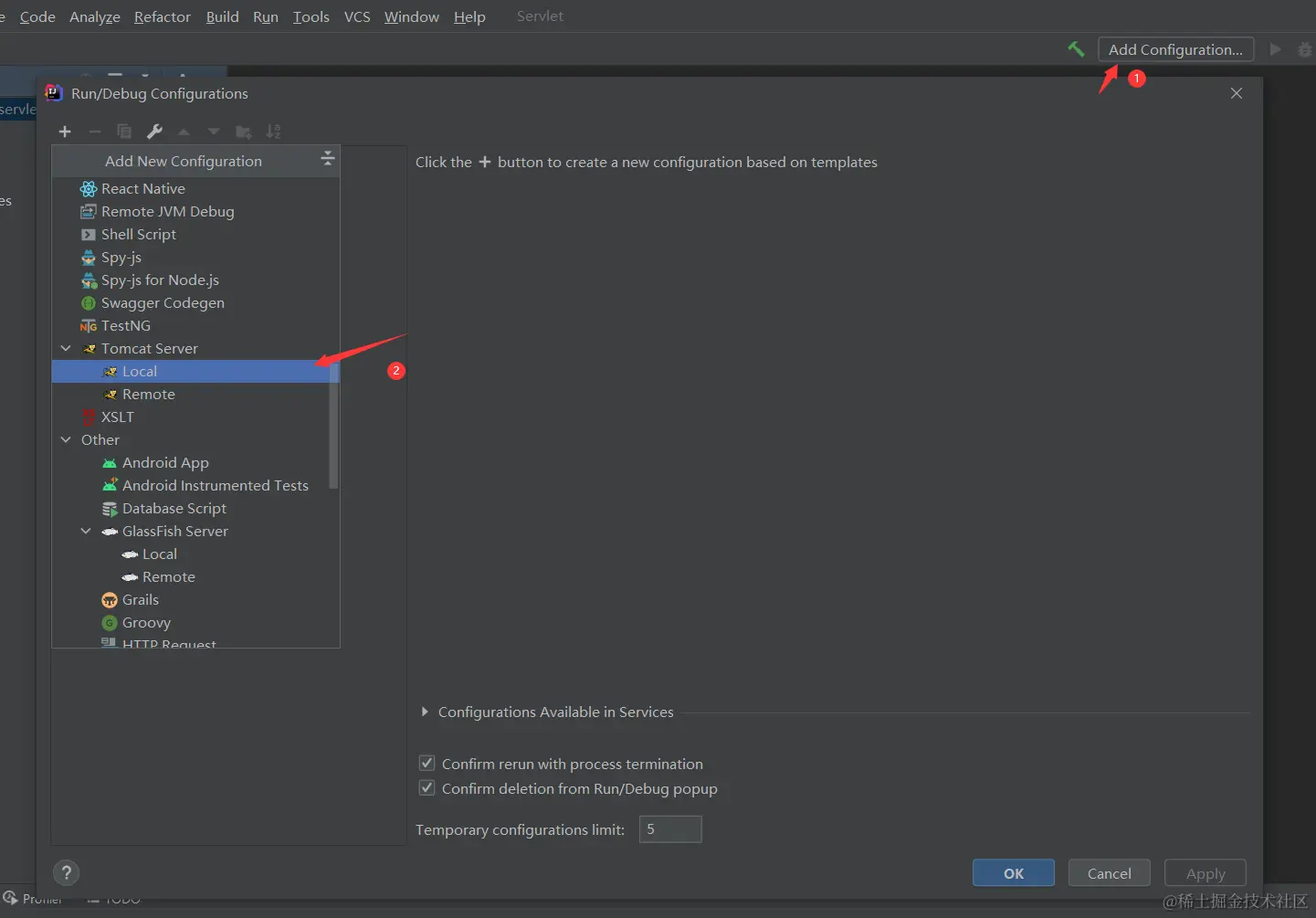Click the Remove (minus) configuration icon
Image resolution: width=1316 pixels, height=918 pixels.
point(94,132)
